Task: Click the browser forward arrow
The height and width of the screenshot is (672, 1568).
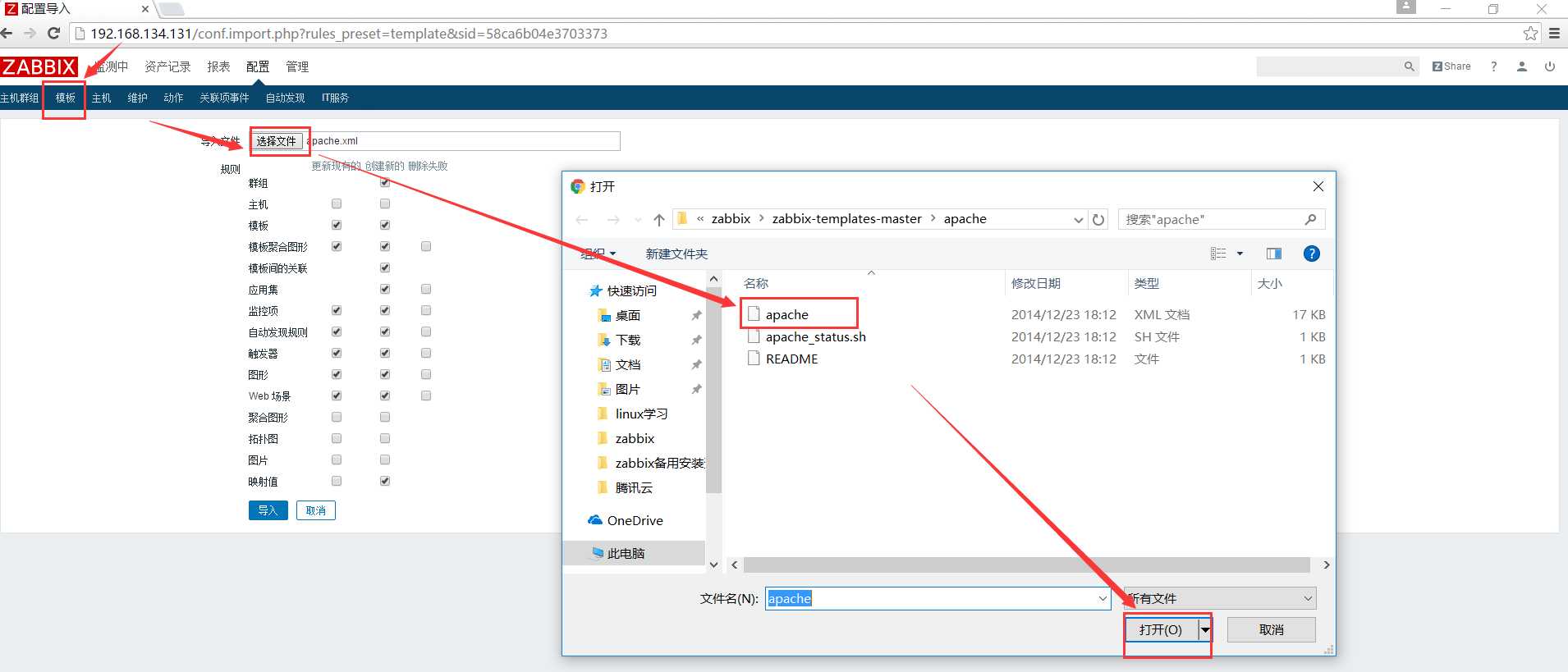Action: (x=30, y=34)
